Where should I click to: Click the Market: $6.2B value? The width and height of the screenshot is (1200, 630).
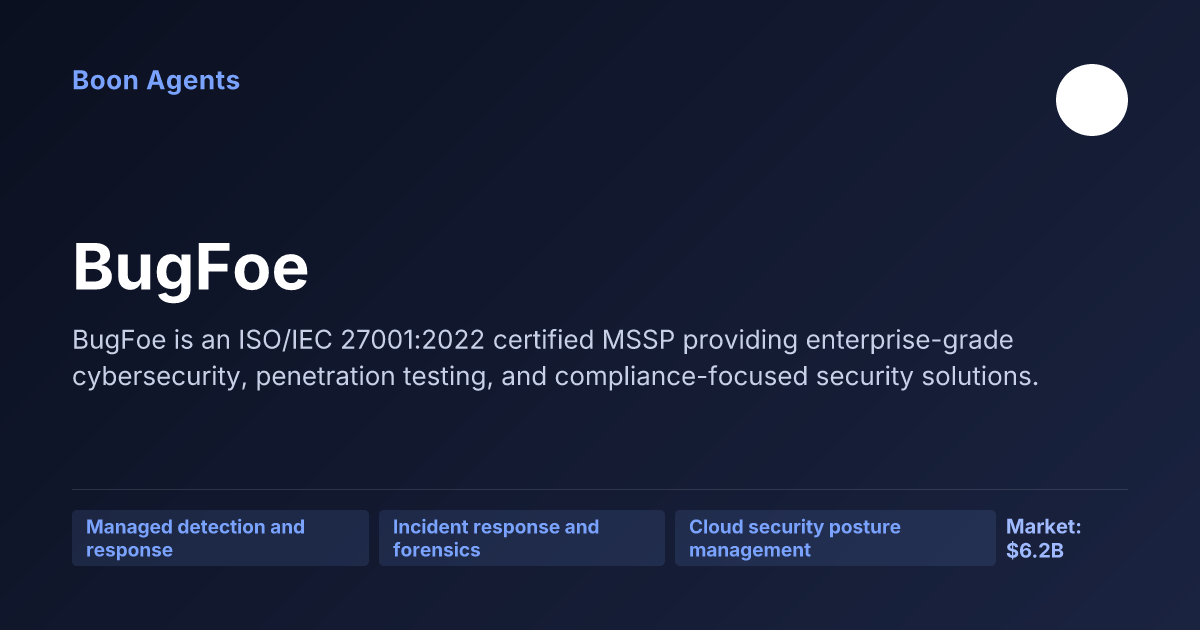(x=1044, y=538)
